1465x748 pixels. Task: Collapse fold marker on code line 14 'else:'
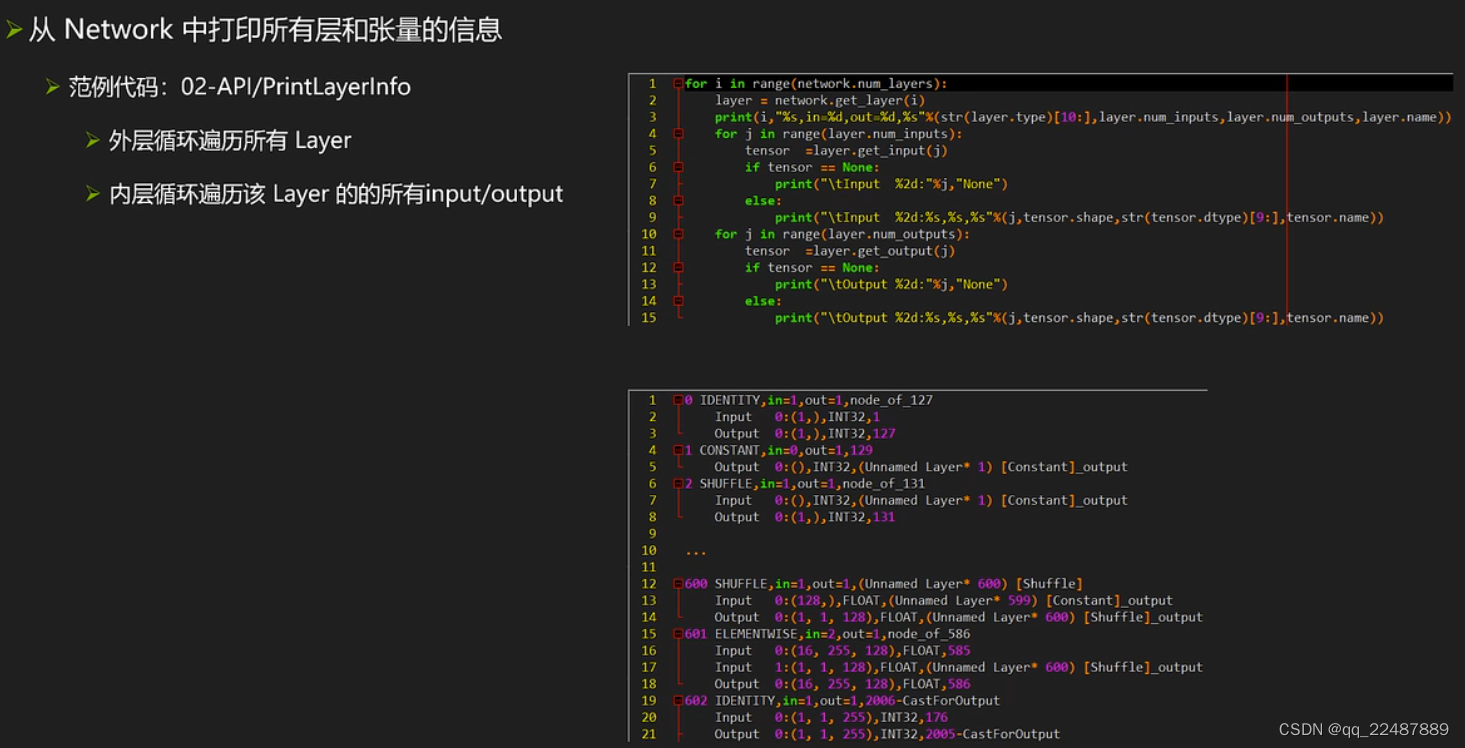[x=678, y=301]
